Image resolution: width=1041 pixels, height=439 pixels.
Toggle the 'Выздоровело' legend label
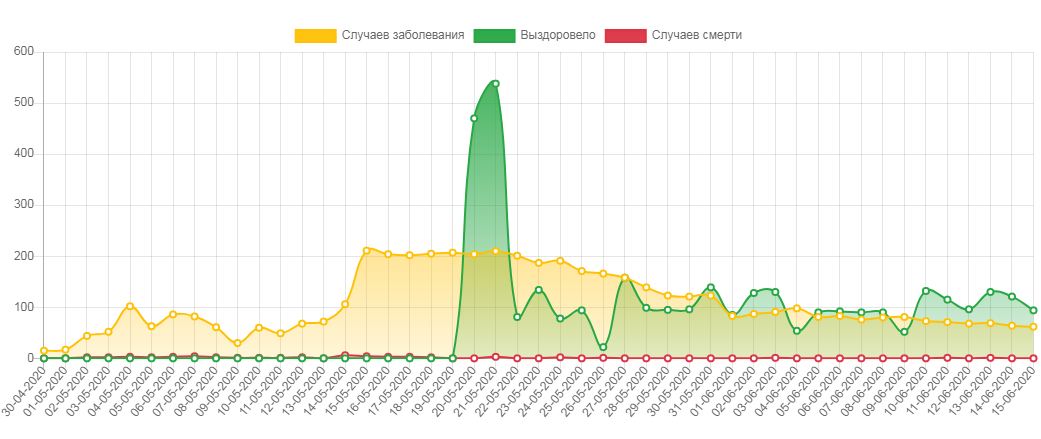pyautogui.click(x=557, y=35)
